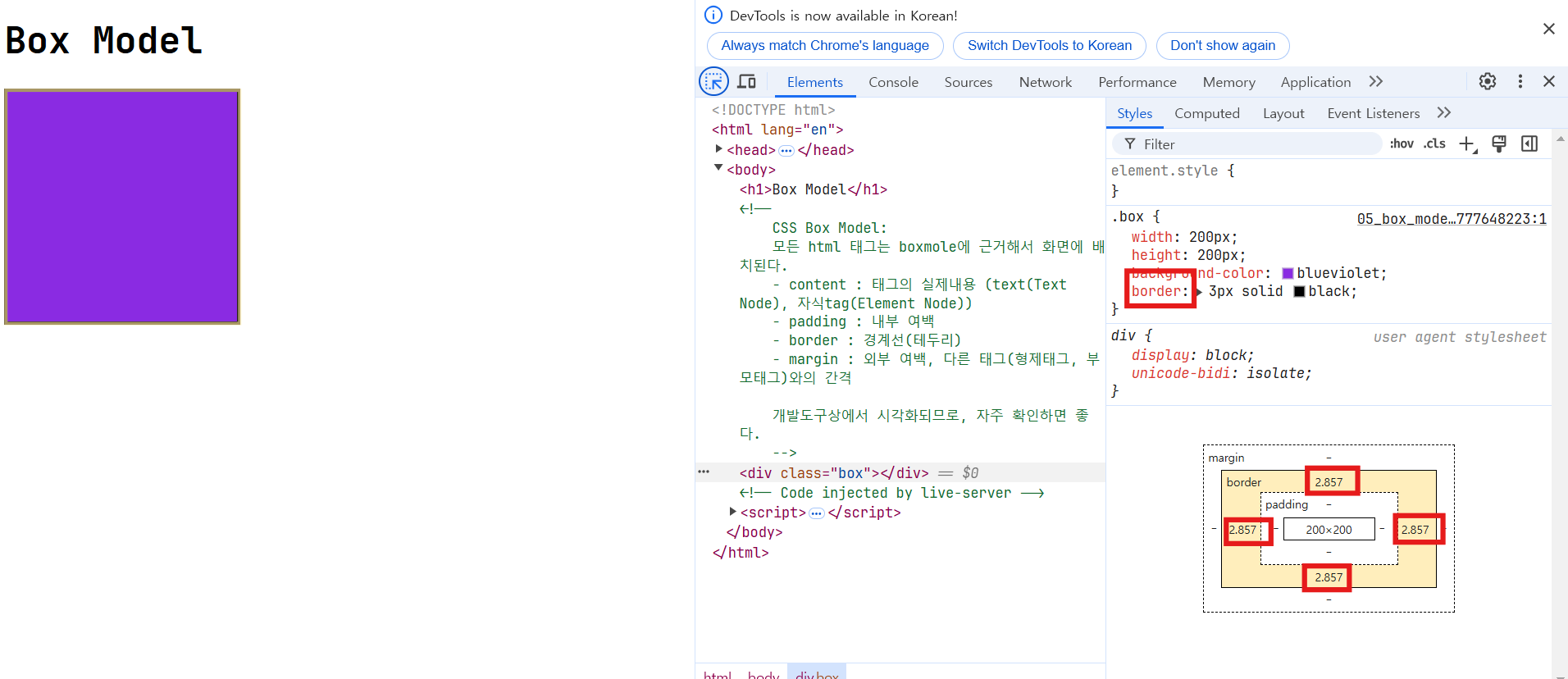Dismiss the Korean language notification bar
This screenshot has height=679, width=1568.
1549,29
